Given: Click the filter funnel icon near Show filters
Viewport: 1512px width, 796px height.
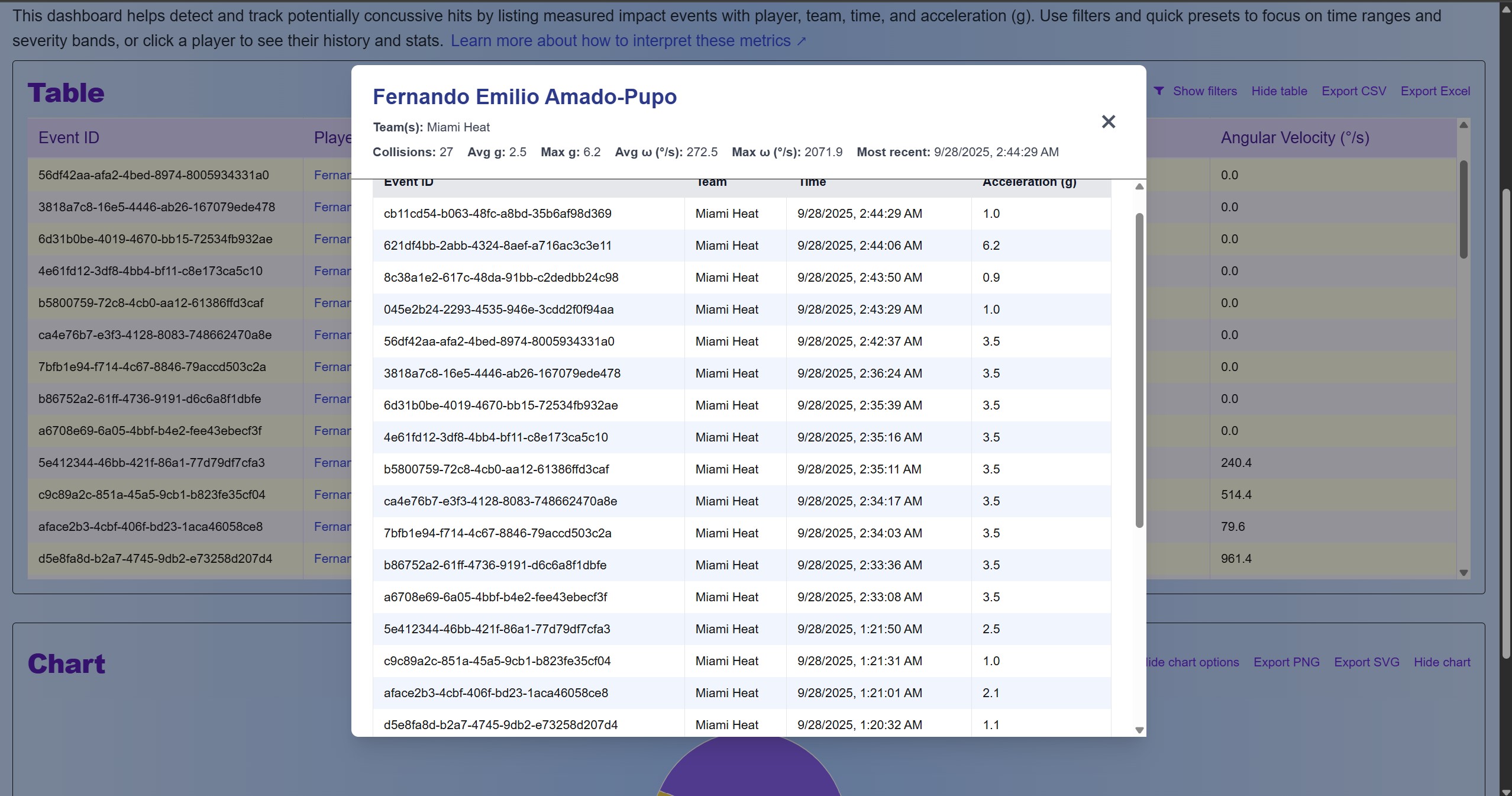Looking at the screenshot, I should coord(1159,91).
